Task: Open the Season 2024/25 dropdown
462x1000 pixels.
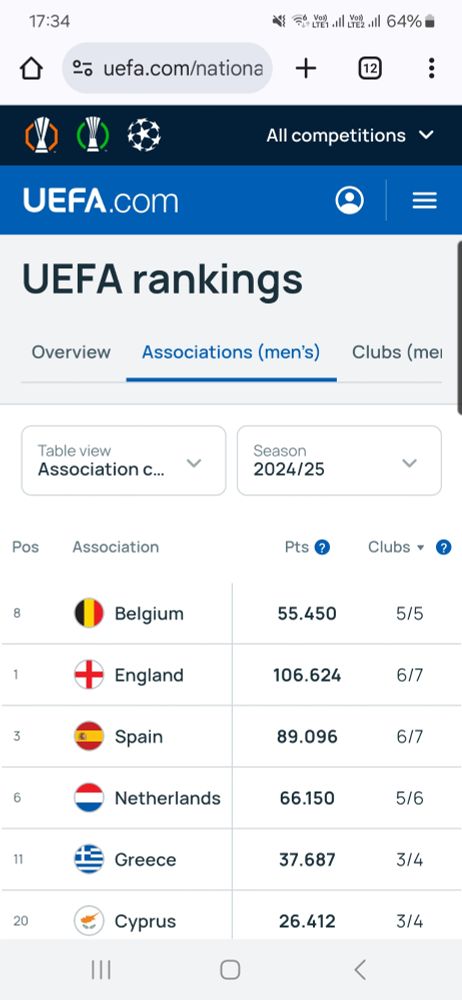Action: click(x=339, y=460)
